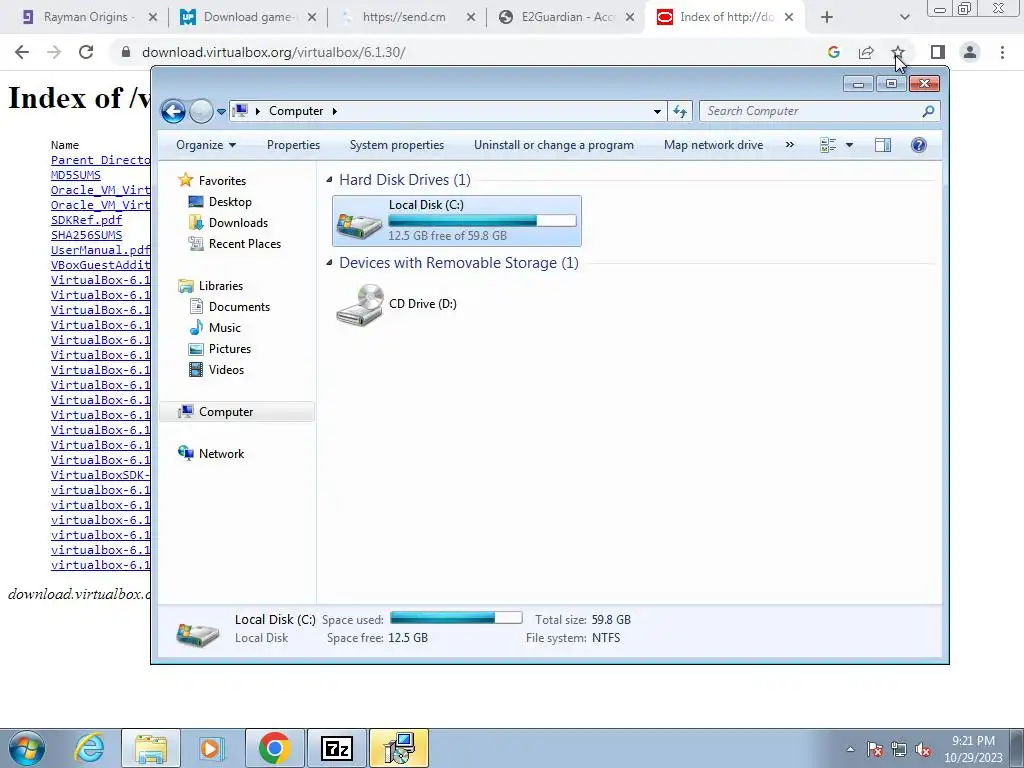The width and height of the screenshot is (1024, 768).
Task: Select the Local Disk (C:) drive
Action: click(x=456, y=221)
